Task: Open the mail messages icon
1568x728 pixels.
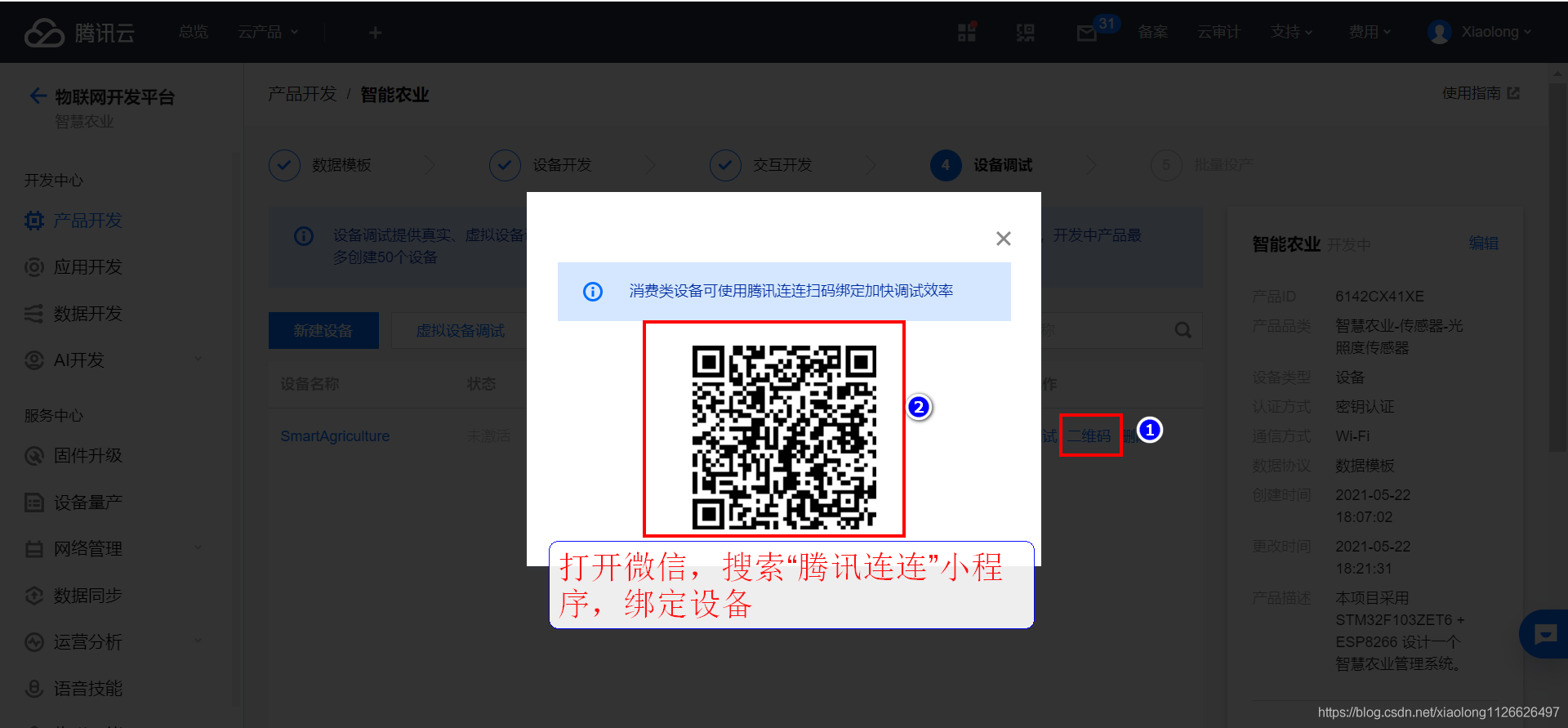Action: point(1086,33)
